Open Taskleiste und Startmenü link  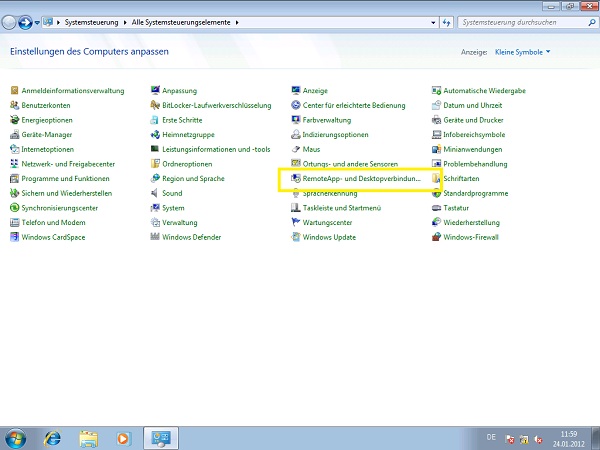tap(342, 208)
